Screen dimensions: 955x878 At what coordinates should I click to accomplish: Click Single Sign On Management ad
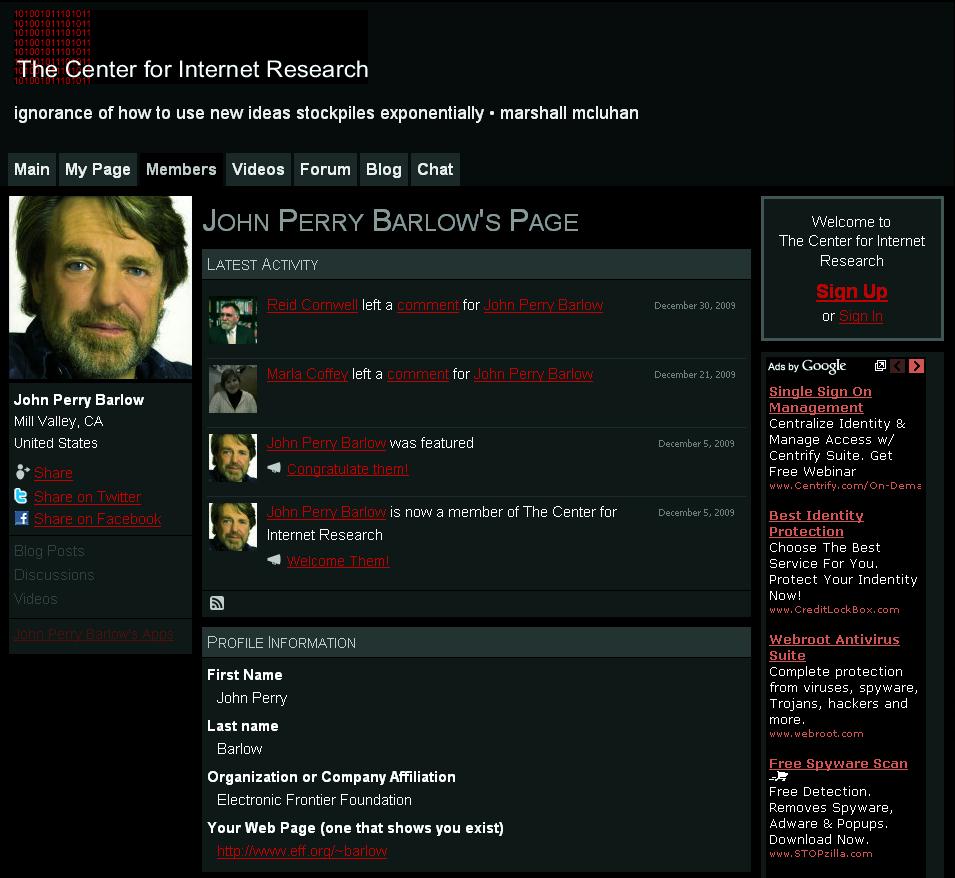820,399
